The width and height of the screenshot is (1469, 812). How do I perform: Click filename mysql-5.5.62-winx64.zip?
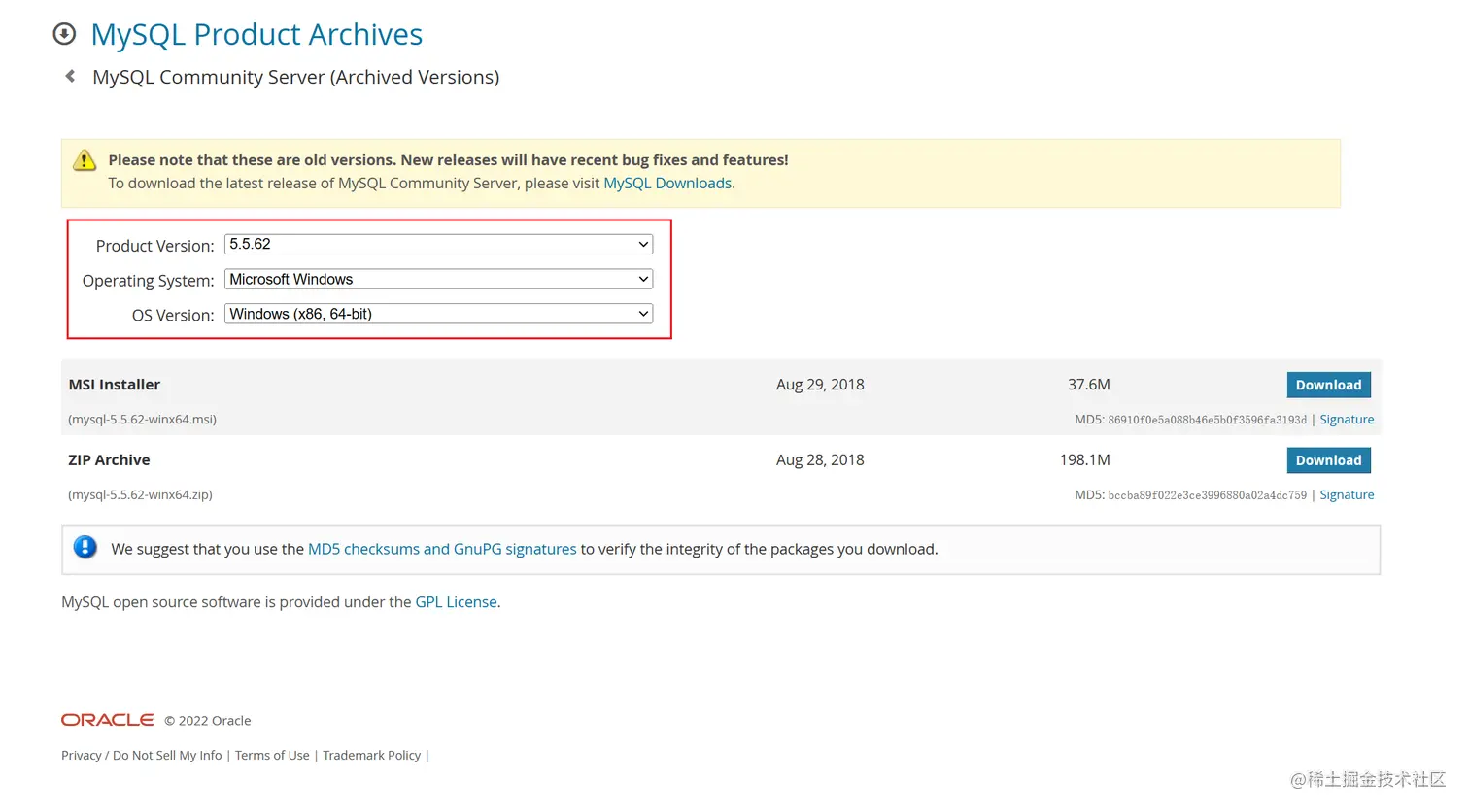[x=140, y=495]
